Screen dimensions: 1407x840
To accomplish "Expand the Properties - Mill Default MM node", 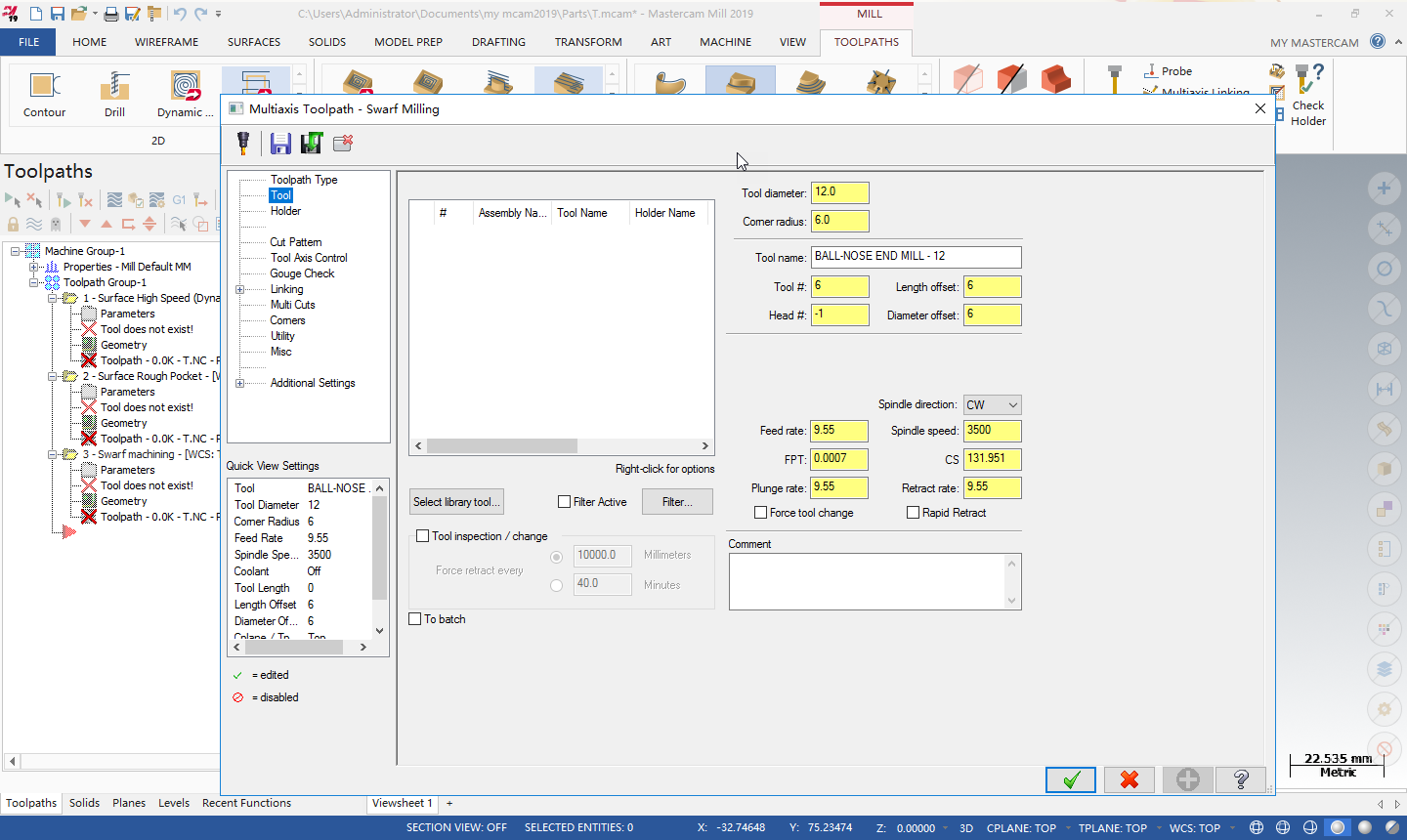I will pyautogui.click(x=33, y=267).
